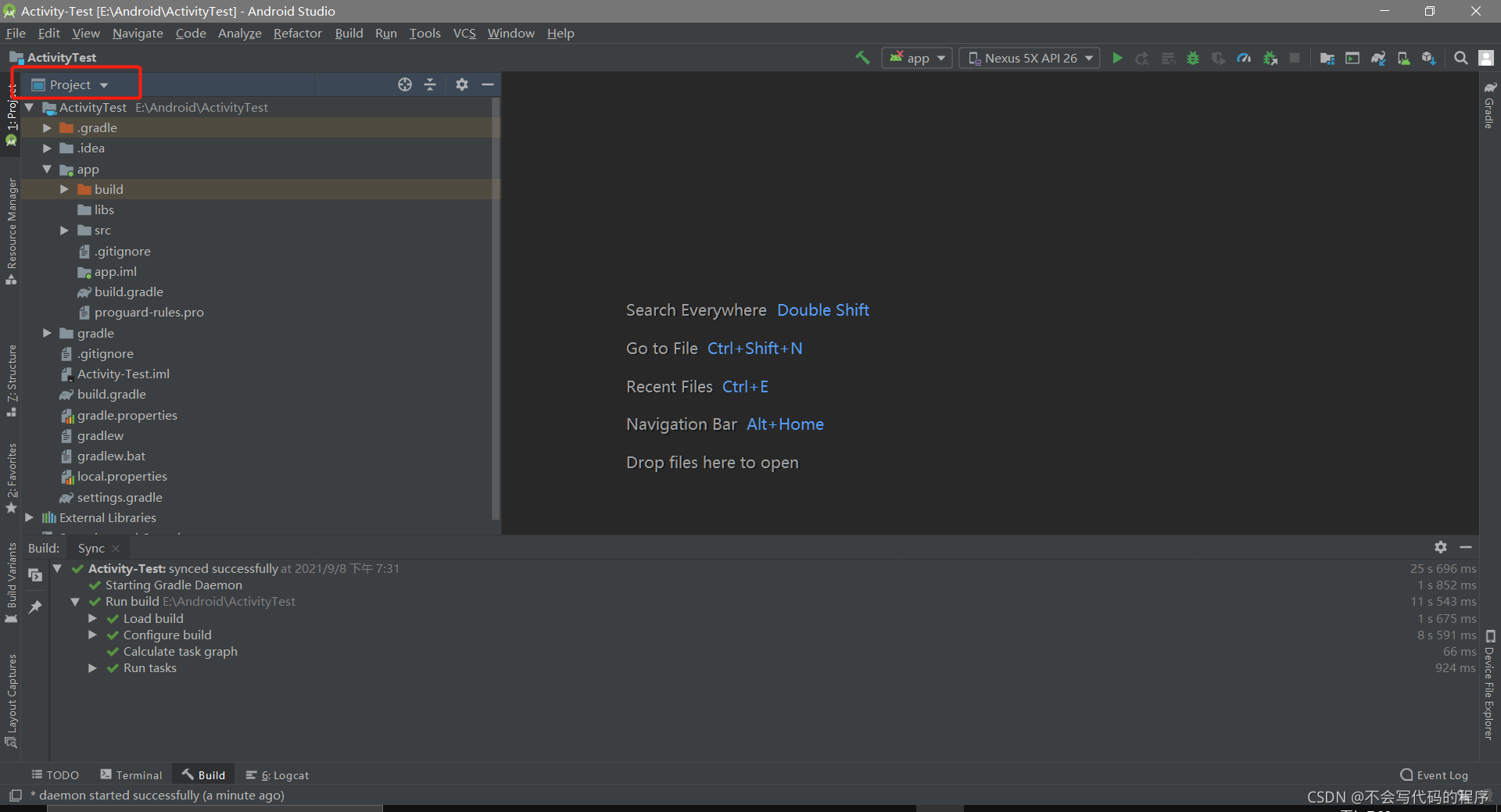Expand the src folder
This screenshot has height=812, width=1501.
point(64,230)
